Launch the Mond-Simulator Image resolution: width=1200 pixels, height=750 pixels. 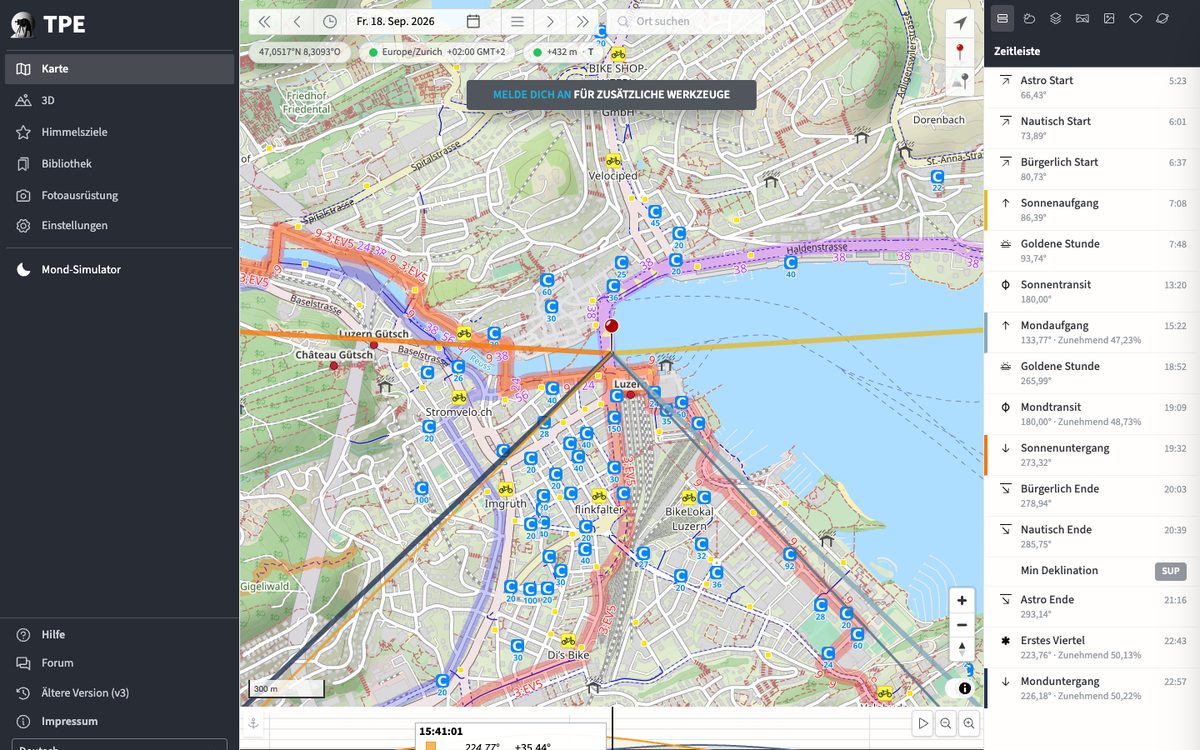(x=119, y=269)
